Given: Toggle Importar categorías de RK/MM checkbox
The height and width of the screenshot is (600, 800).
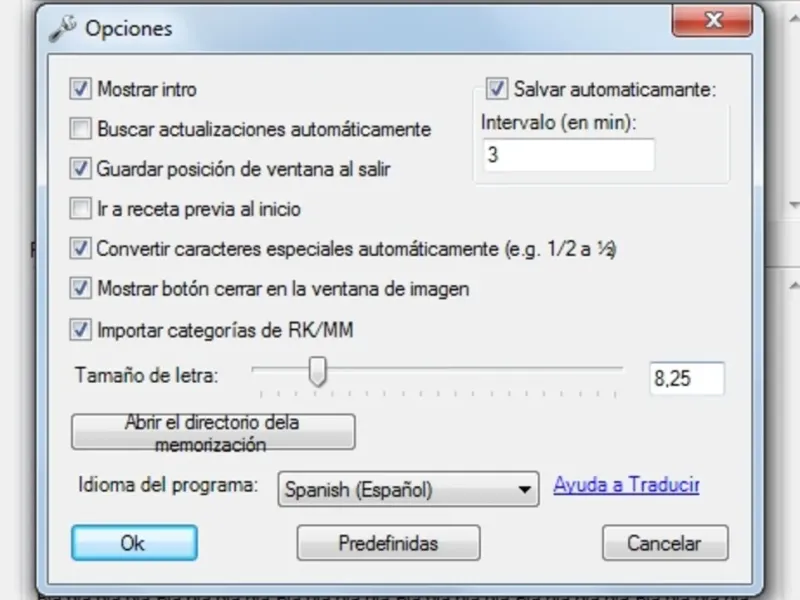Looking at the screenshot, I should [x=81, y=330].
